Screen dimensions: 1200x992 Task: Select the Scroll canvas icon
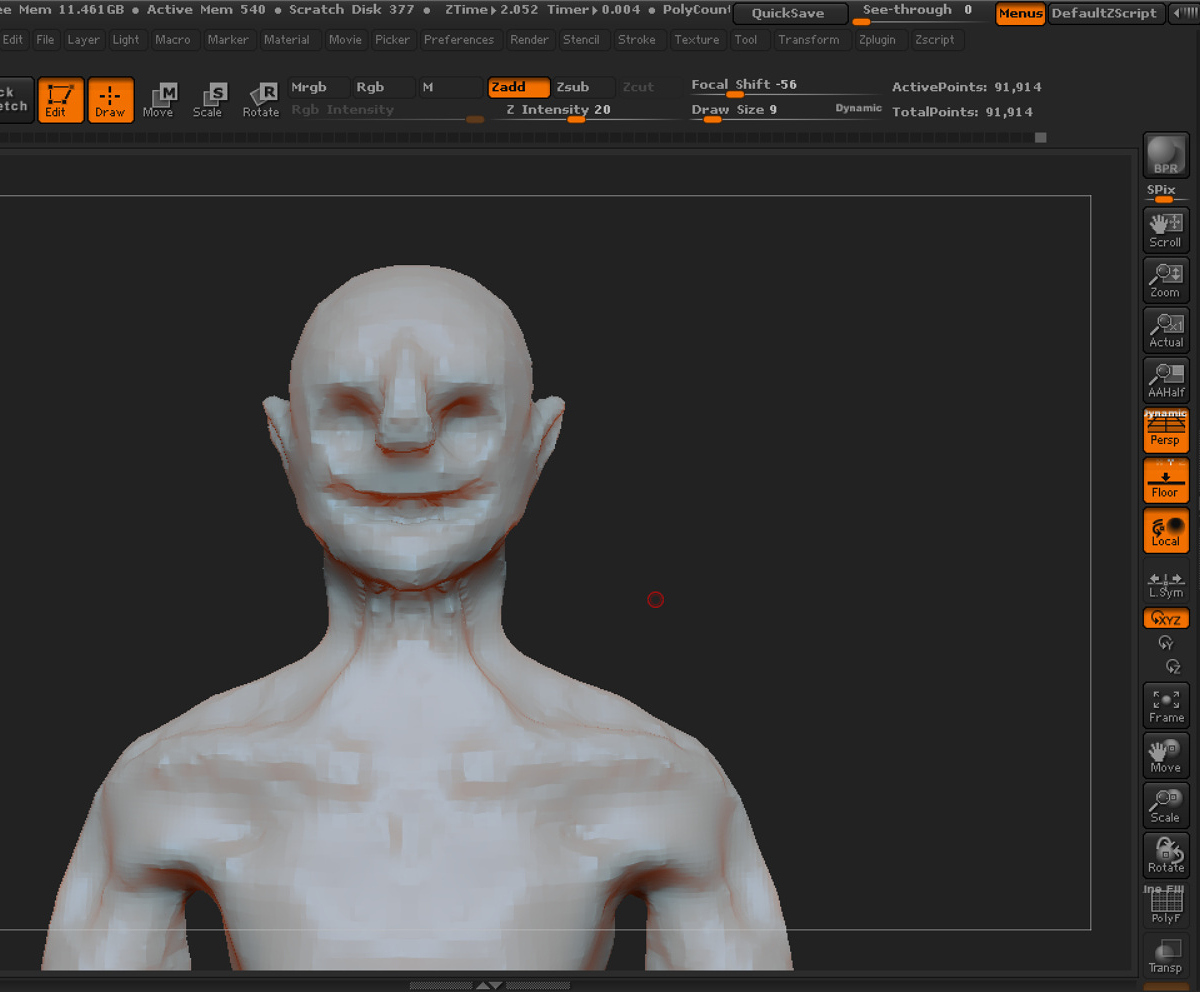1165,230
